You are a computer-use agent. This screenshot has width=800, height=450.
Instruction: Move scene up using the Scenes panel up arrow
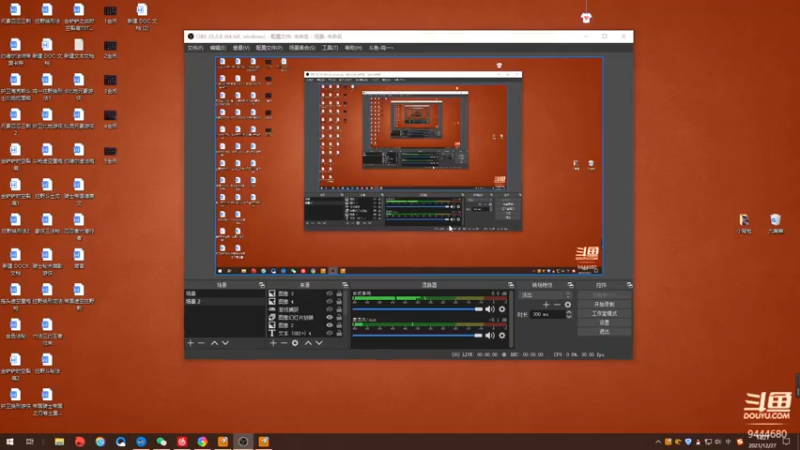[214, 343]
